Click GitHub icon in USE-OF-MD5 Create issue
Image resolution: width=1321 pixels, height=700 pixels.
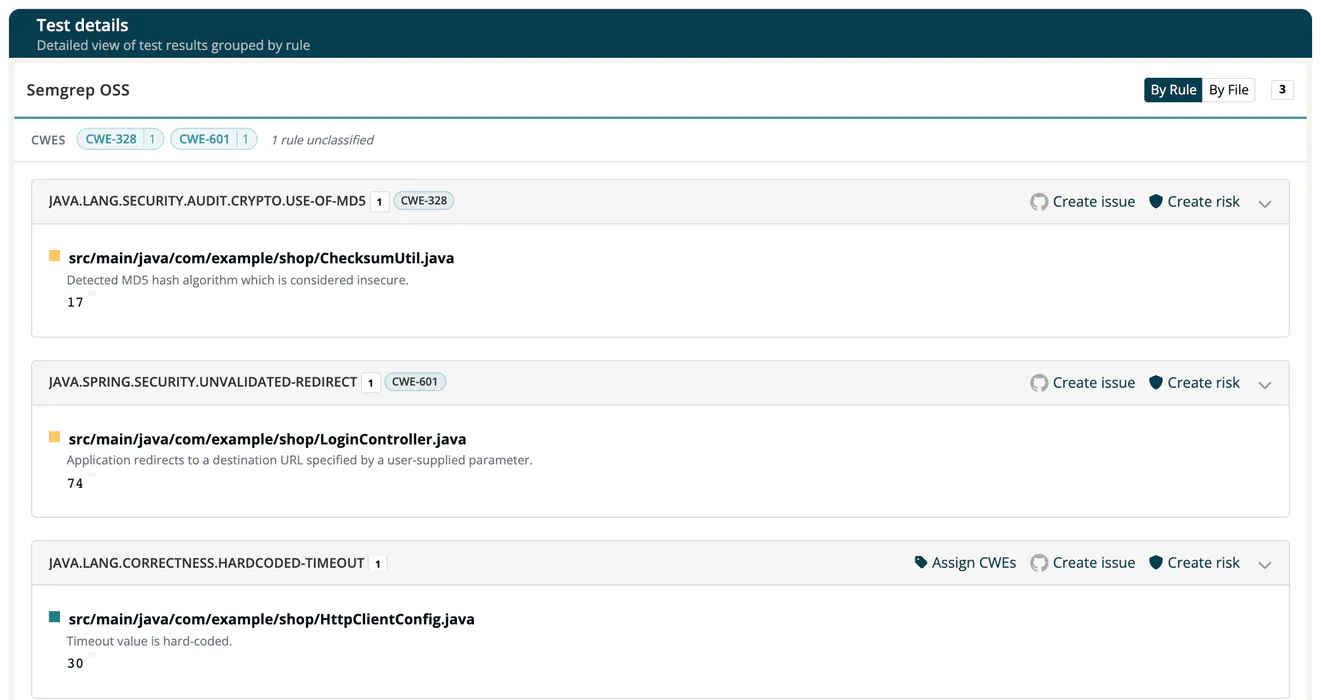(1039, 202)
